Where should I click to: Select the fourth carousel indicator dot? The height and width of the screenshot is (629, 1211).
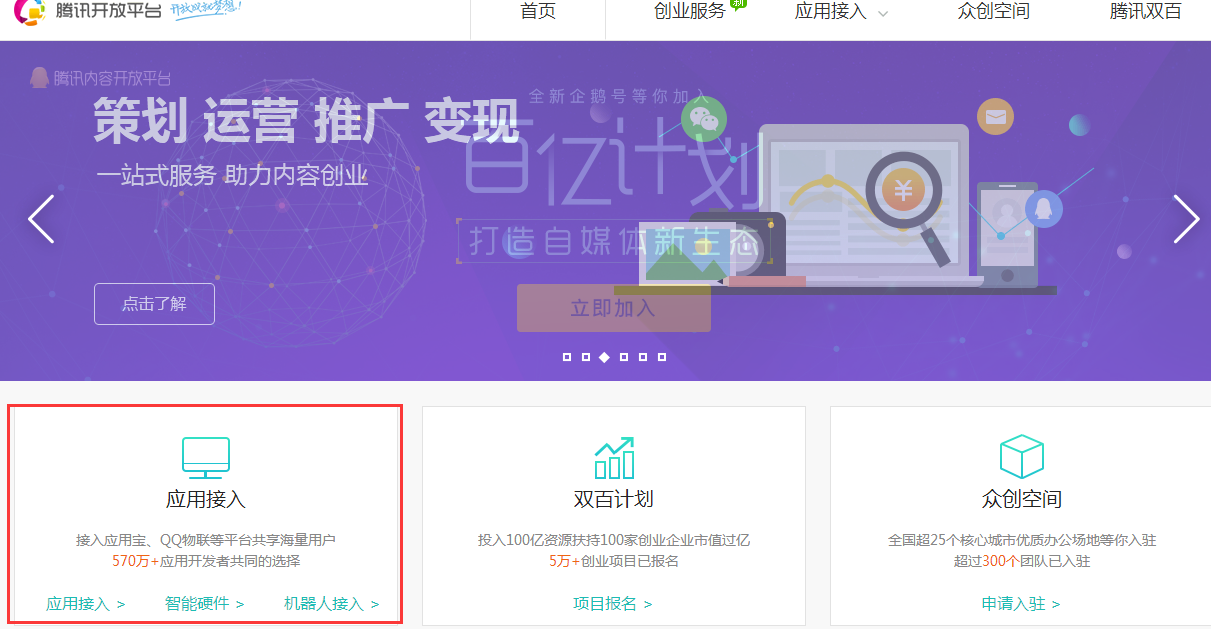(x=624, y=357)
